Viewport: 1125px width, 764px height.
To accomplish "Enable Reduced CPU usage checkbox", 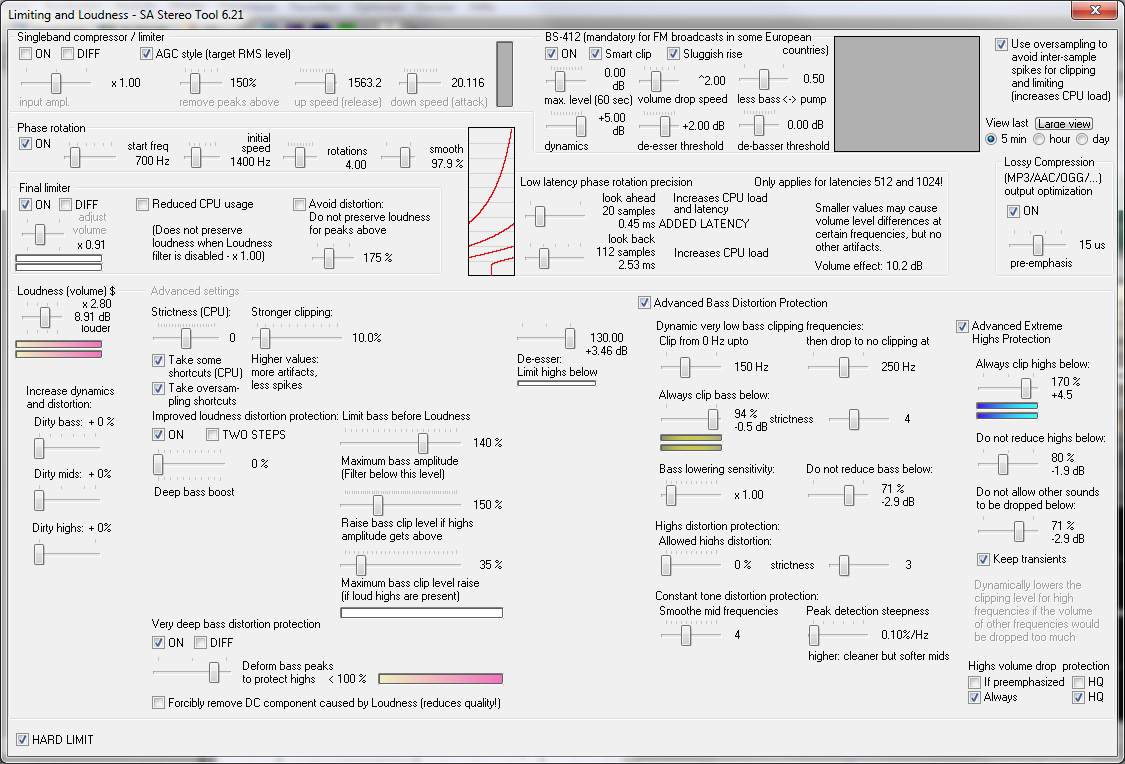I will (142, 204).
